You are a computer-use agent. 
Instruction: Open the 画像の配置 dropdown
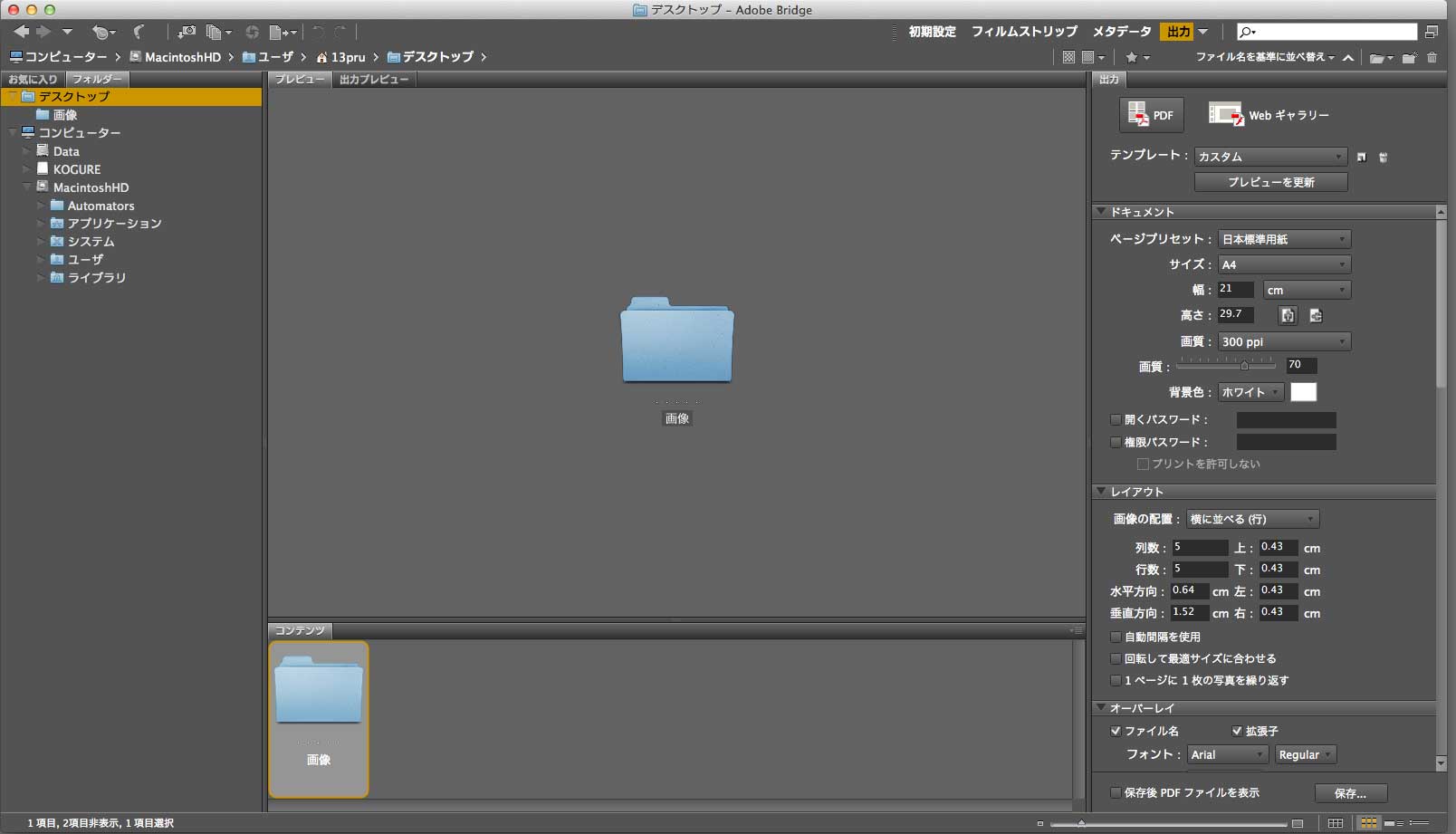click(x=1252, y=519)
